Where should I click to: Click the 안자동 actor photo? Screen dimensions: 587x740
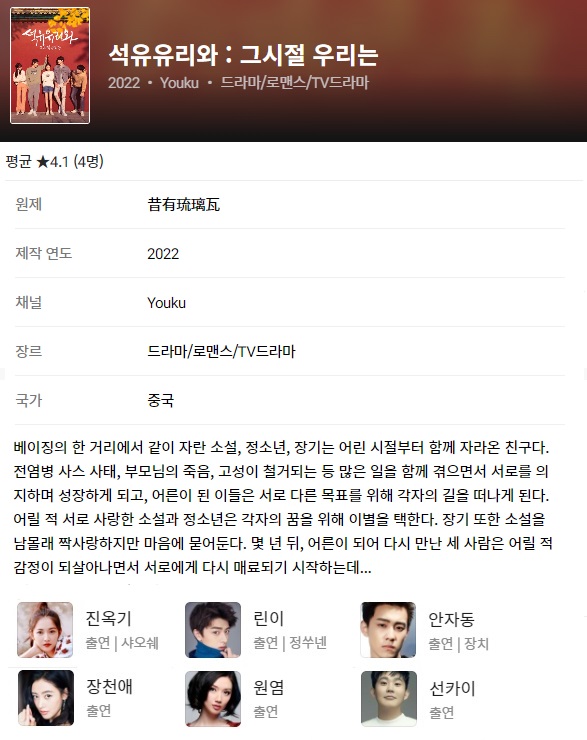pyautogui.click(x=388, y=630)
